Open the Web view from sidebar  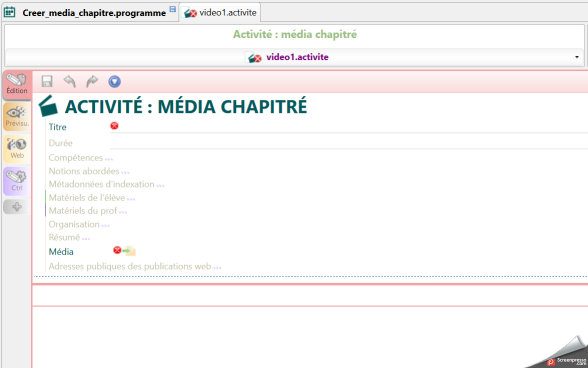click(x=17, y=149)
